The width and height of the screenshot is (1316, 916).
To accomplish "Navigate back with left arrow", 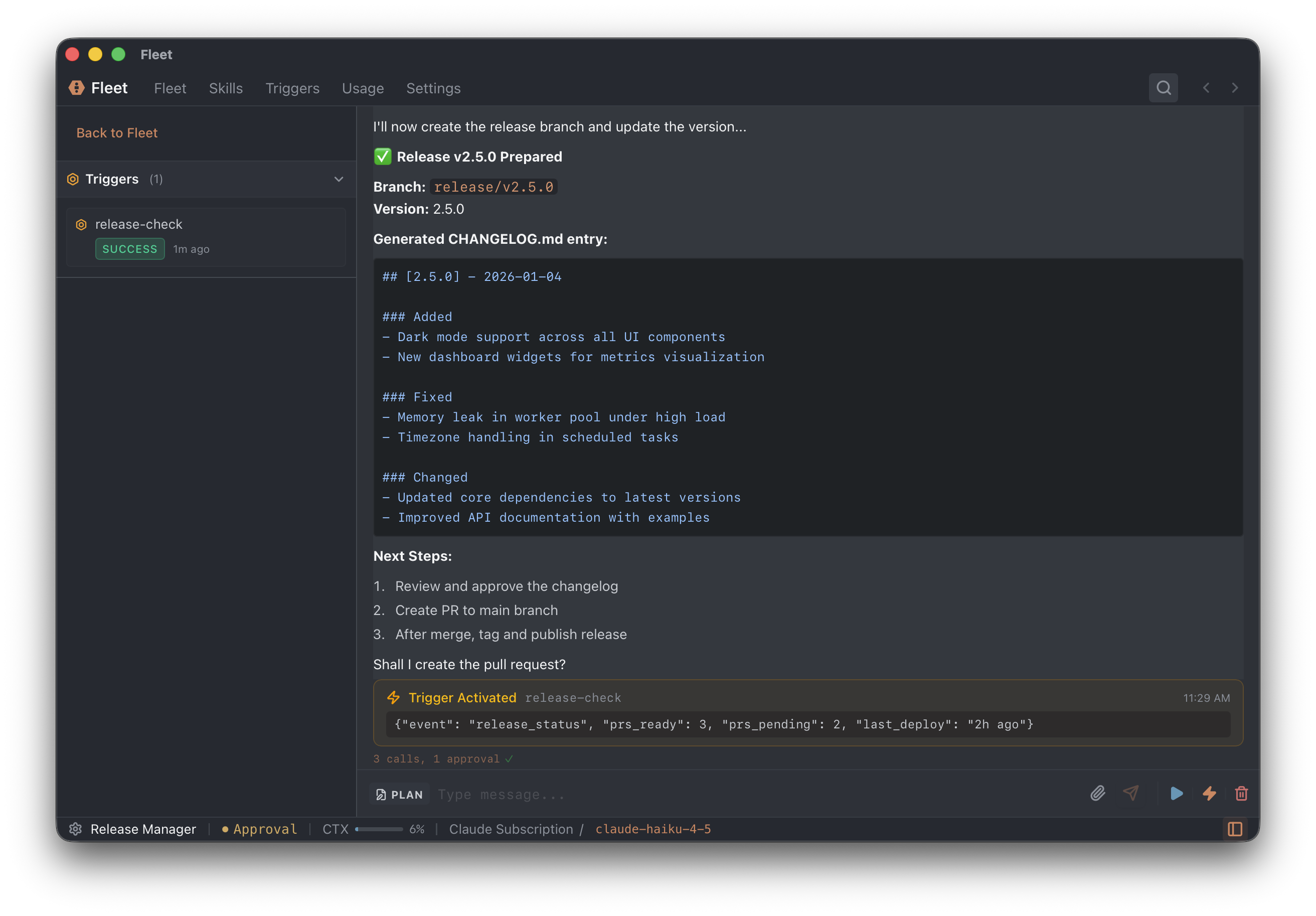I will 1207,88.
